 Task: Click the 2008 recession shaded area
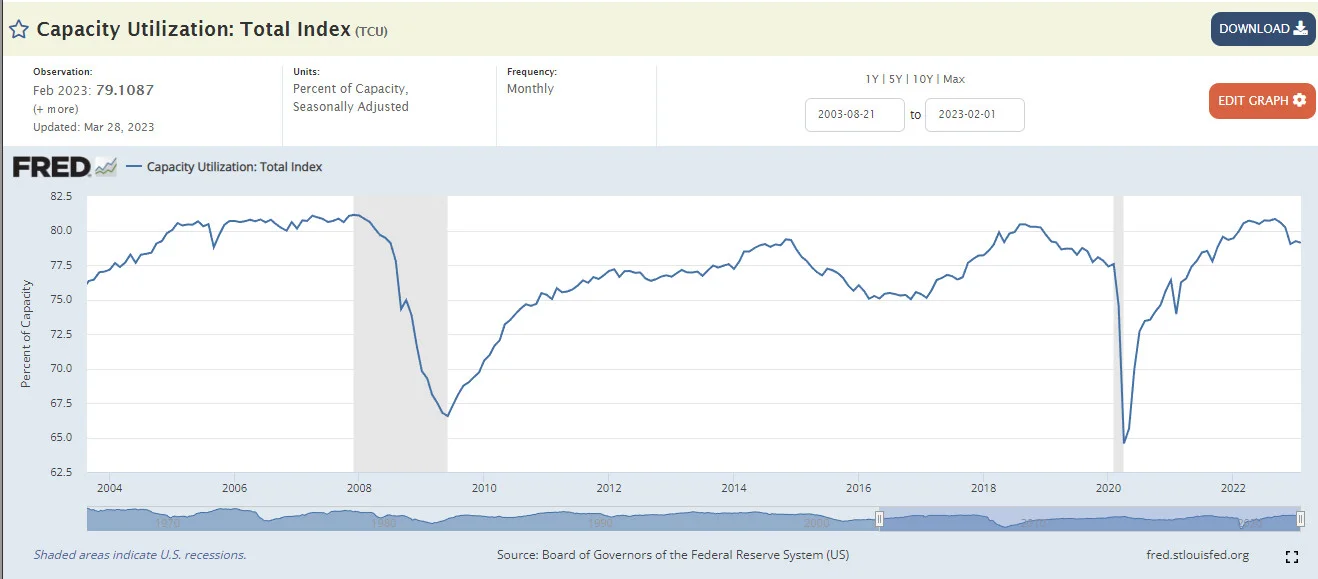tap(400, 334)
